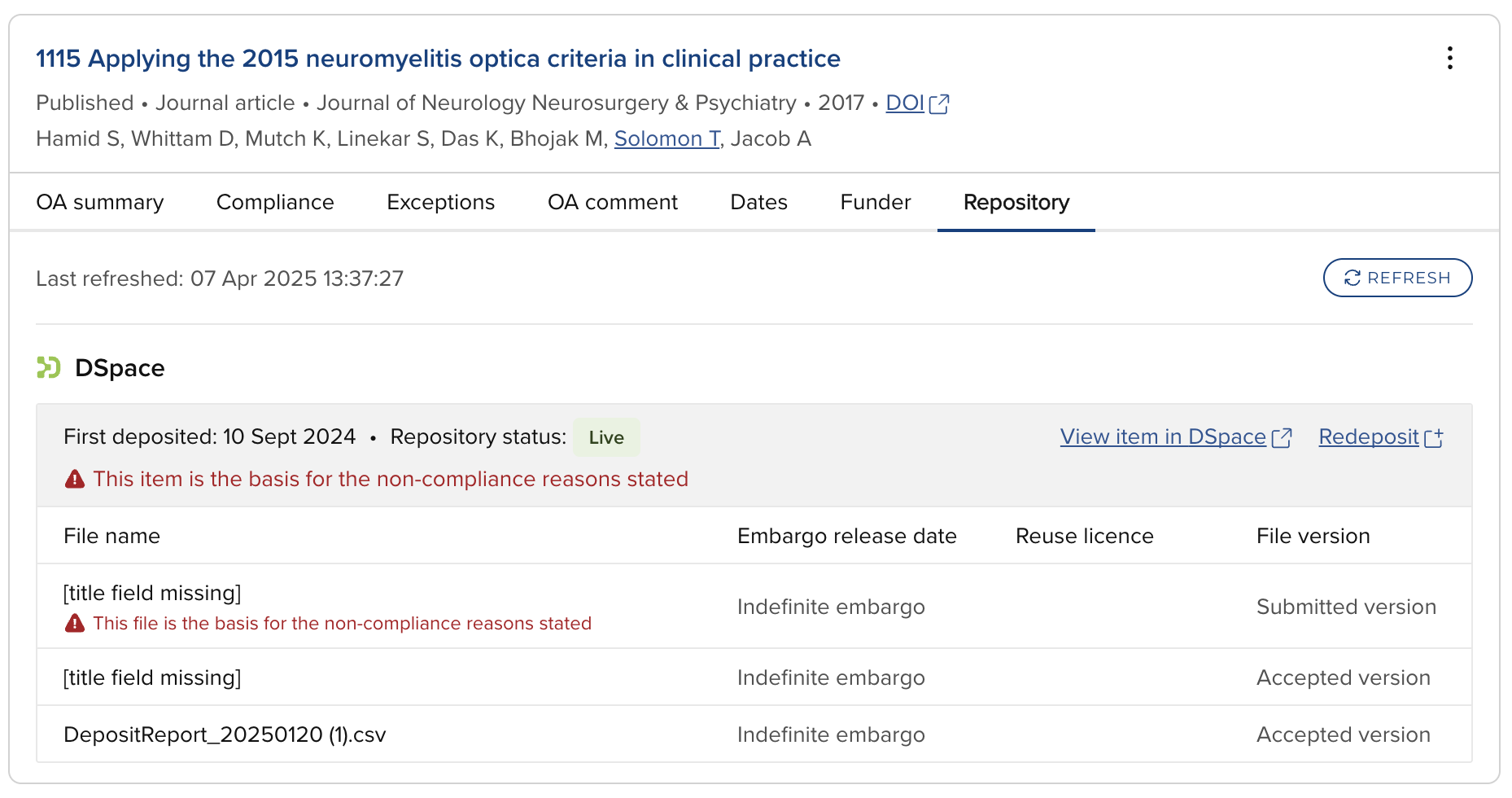Switch to the OA summary tab
This screenshot has width=1512, height=798.
[x=100, y=202]
